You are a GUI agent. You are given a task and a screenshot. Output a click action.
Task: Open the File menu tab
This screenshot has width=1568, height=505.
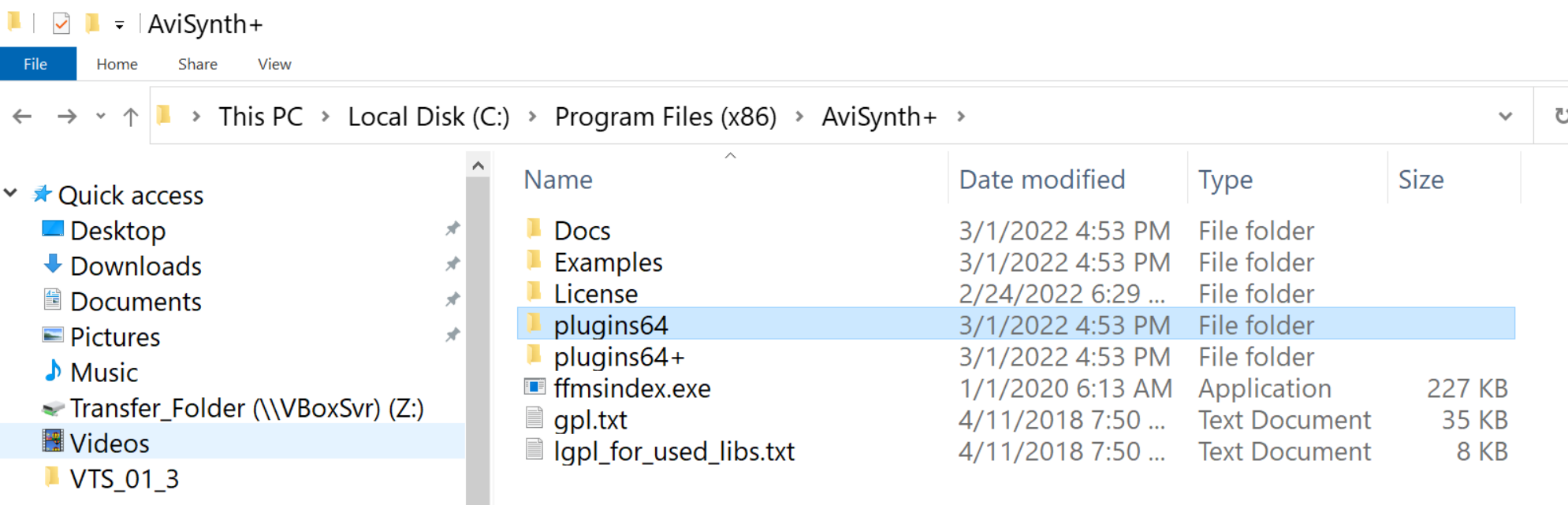[35, 64]
